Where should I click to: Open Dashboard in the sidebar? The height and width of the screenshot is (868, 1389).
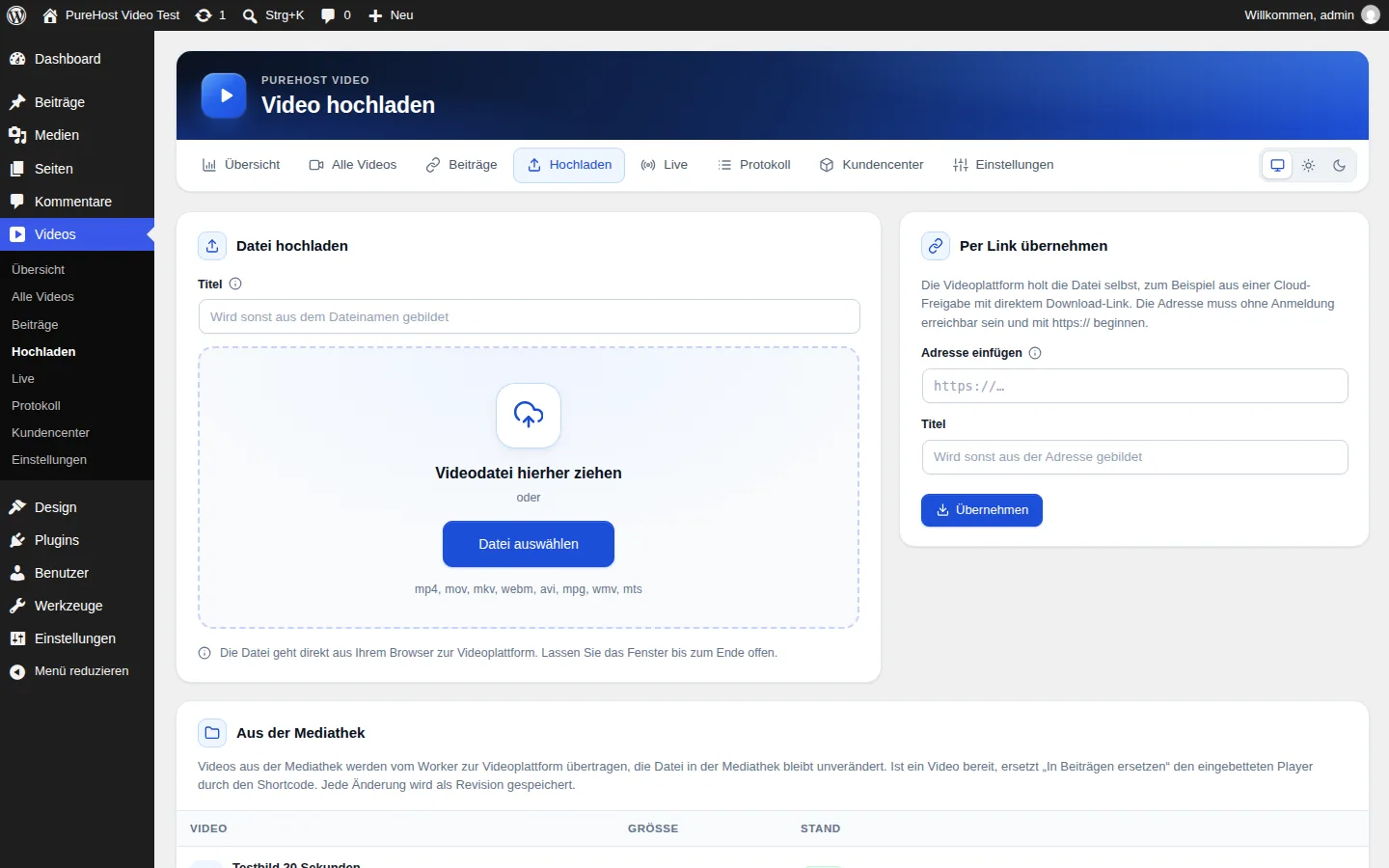tap(77, 59)
